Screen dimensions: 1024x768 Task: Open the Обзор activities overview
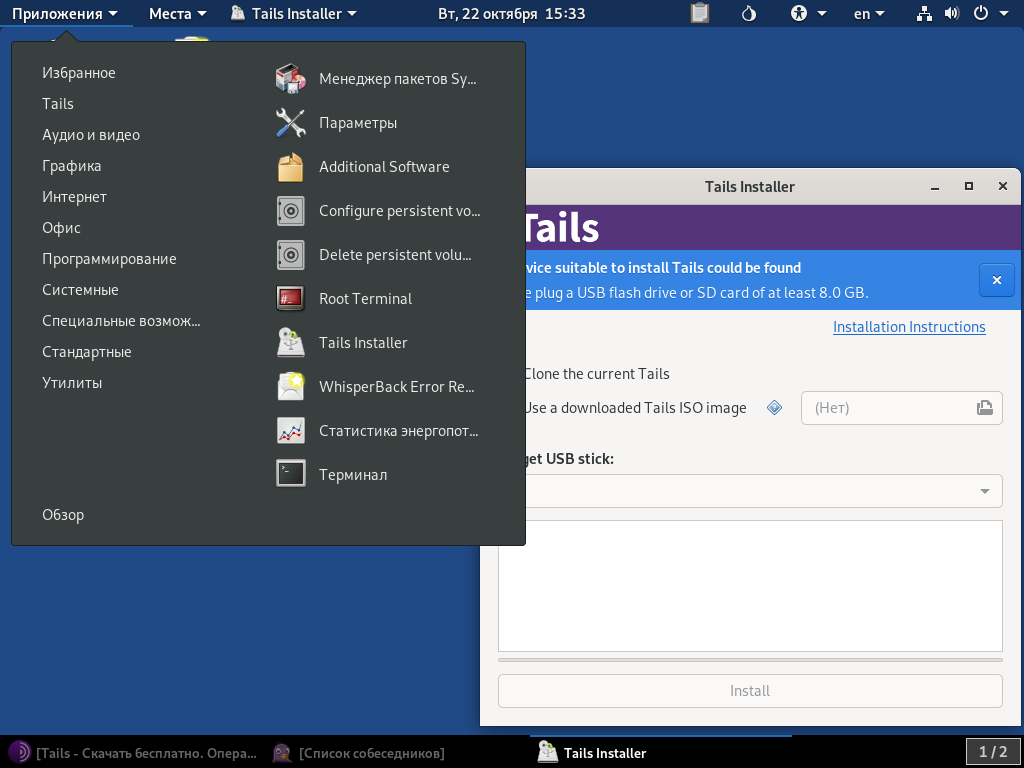[63, 515]
